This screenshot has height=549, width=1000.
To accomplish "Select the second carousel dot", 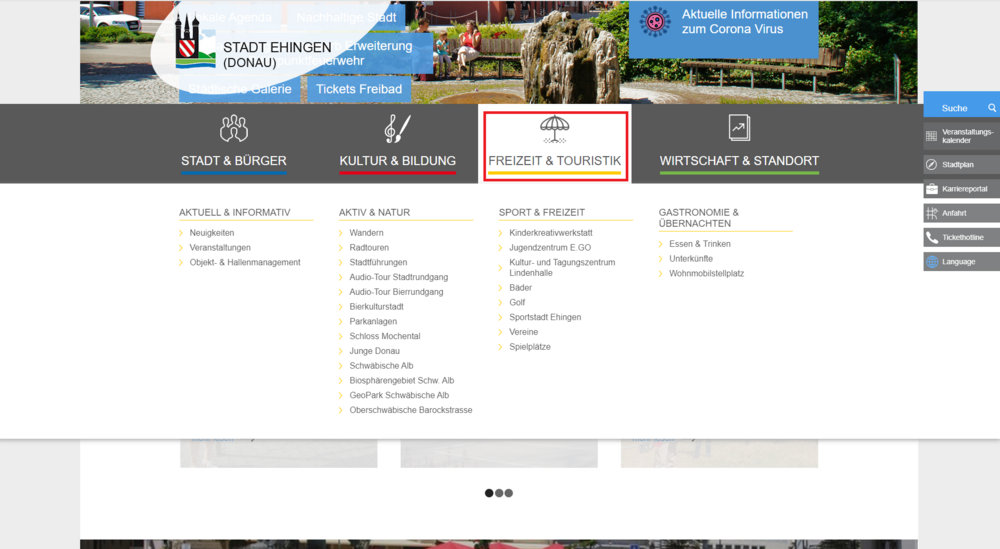I will point(499,493).
